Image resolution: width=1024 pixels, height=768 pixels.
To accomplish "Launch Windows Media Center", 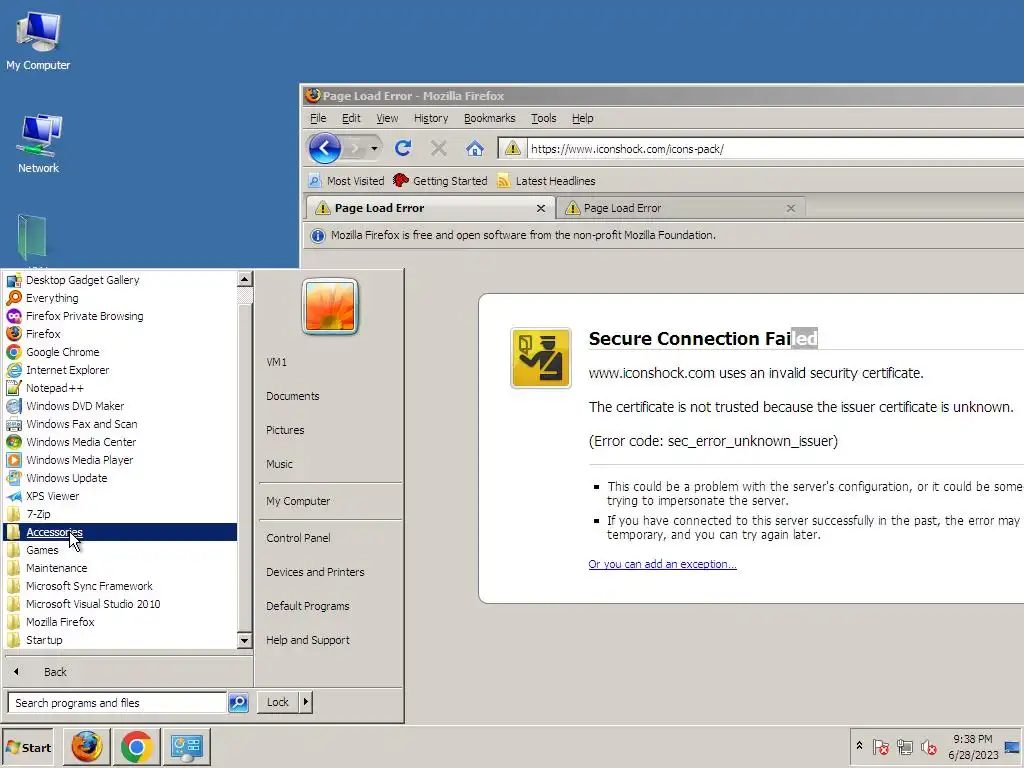I will point(120,442).
